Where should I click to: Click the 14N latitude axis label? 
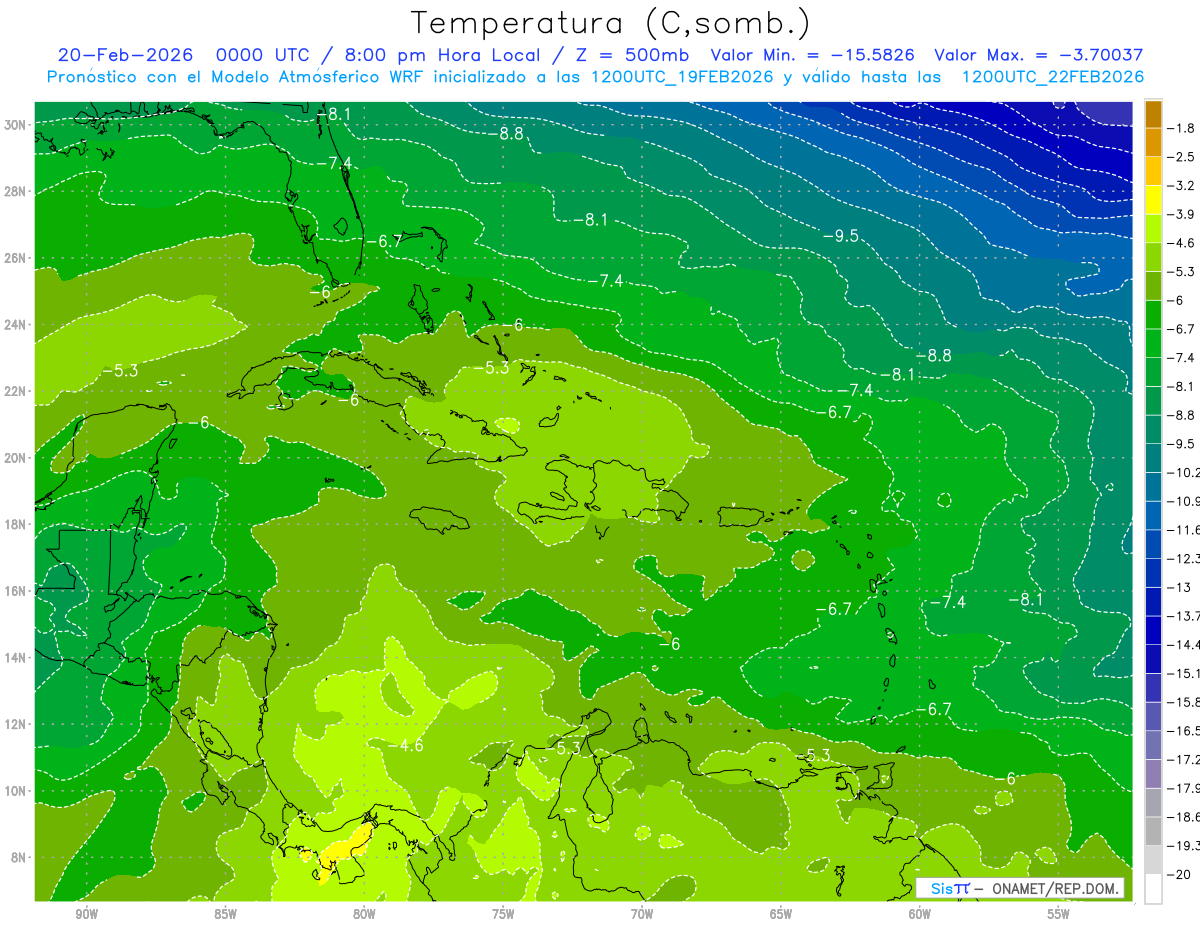pos(15,658)
